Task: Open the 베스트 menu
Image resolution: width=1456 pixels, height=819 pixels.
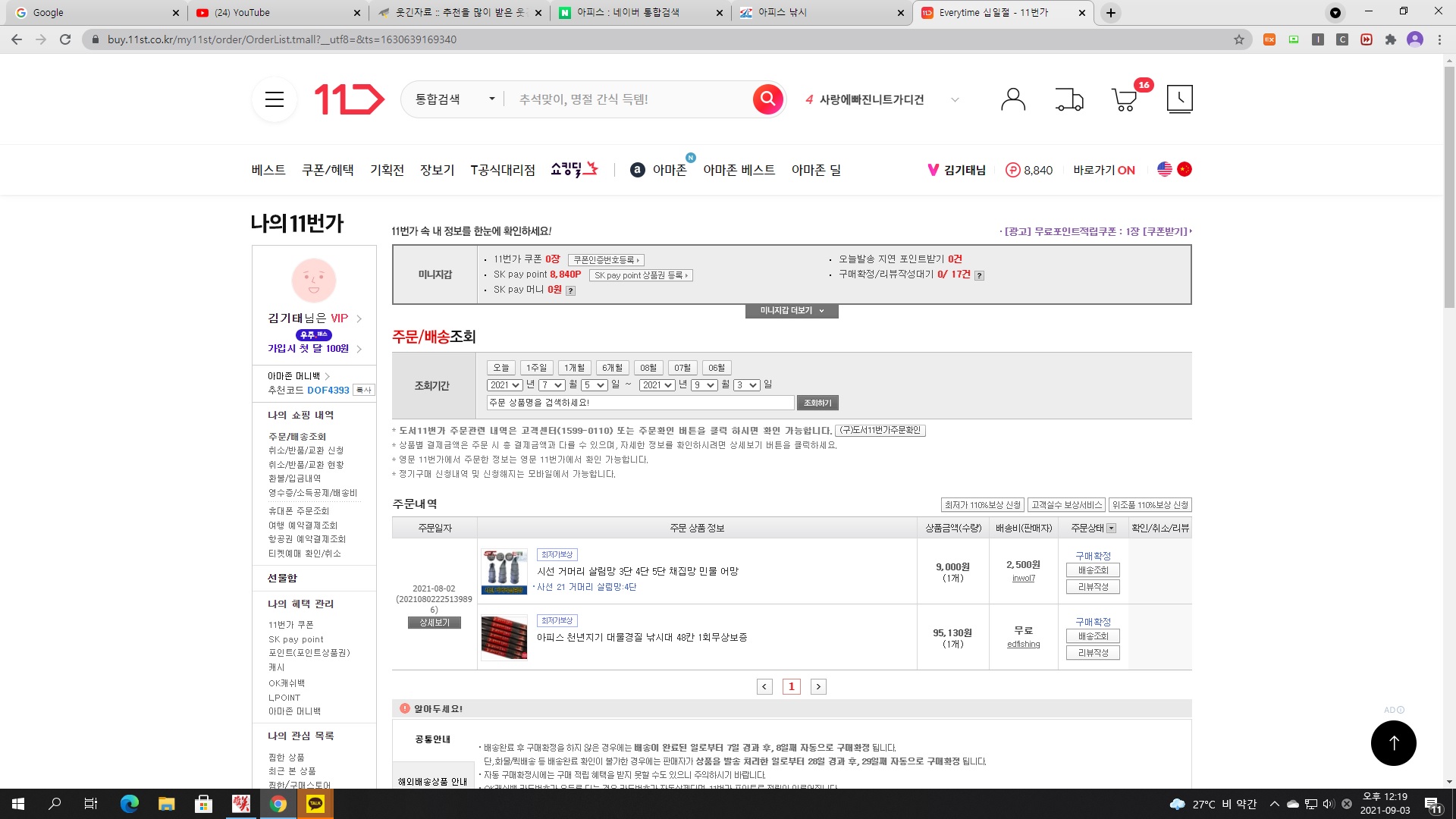Action: pyautogui.click(x=268, y=170)
